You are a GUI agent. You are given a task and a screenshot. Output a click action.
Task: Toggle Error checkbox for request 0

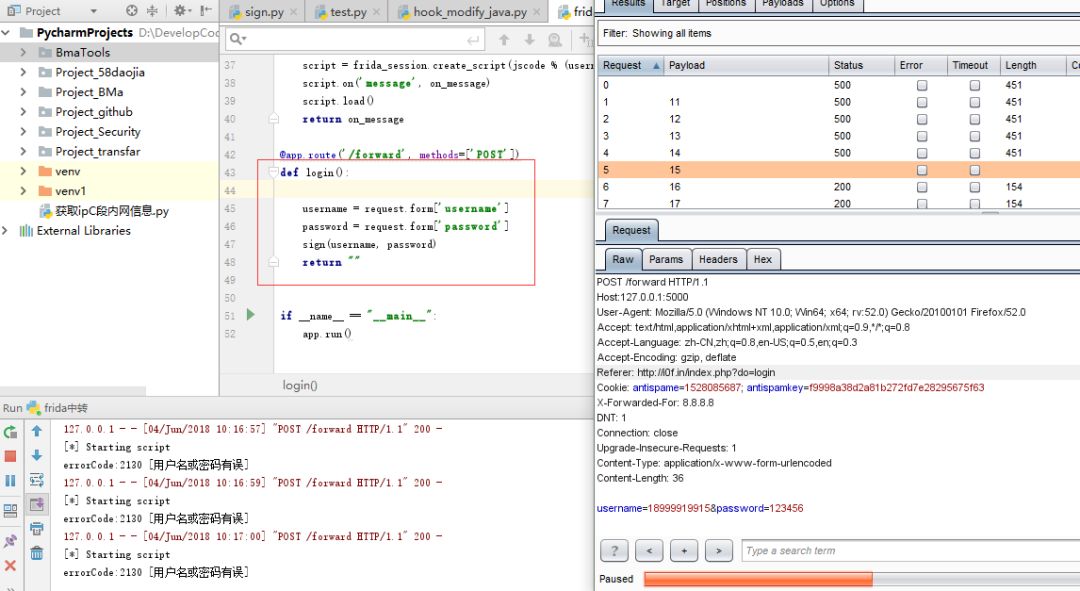pos(922,85)
